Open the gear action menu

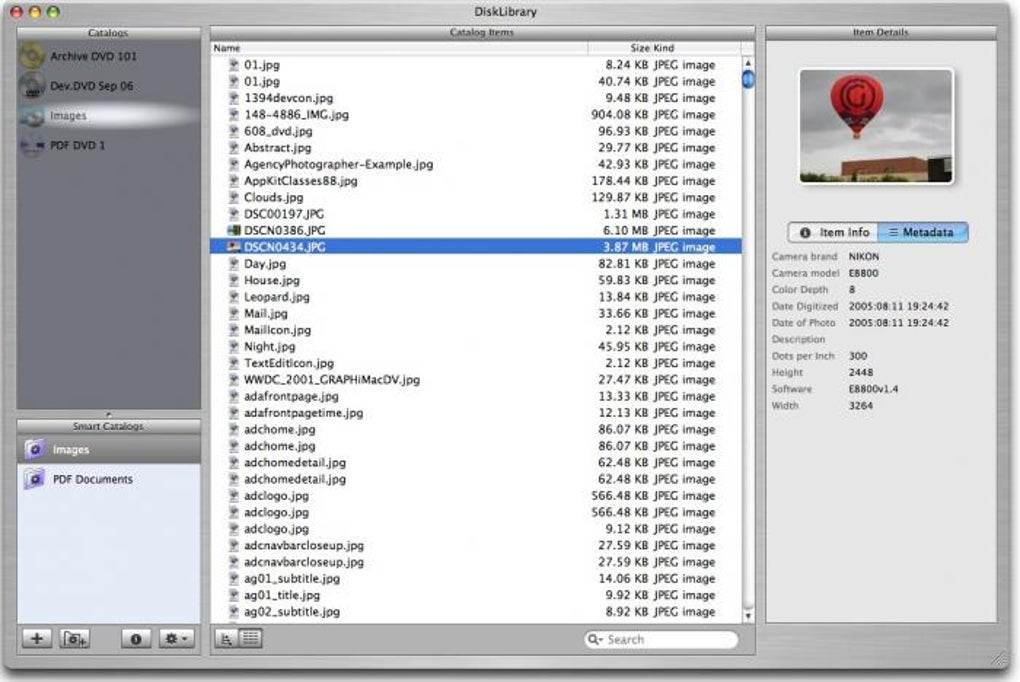point(176,639)
